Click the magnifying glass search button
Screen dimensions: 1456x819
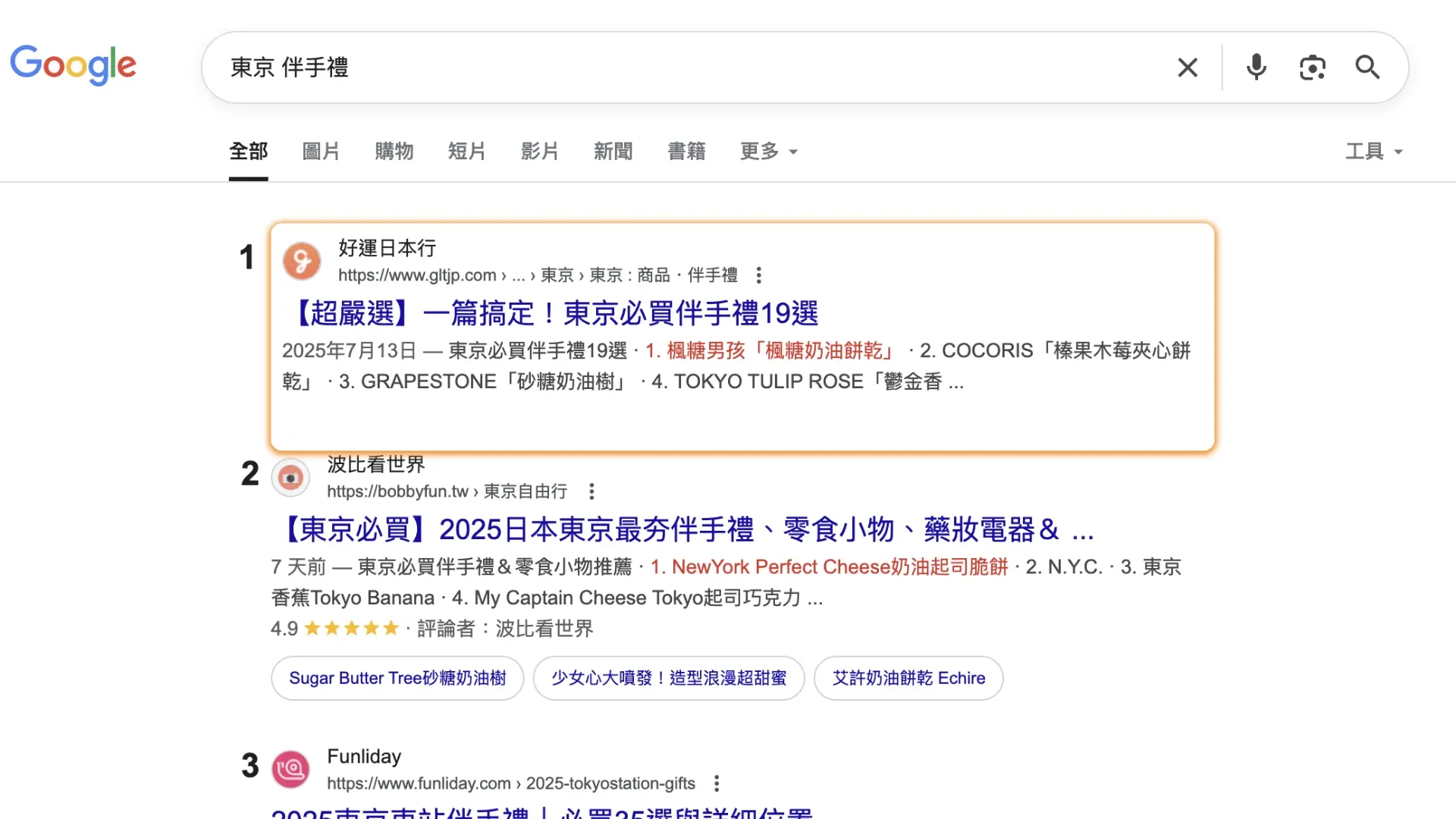tap(1368, 67)
